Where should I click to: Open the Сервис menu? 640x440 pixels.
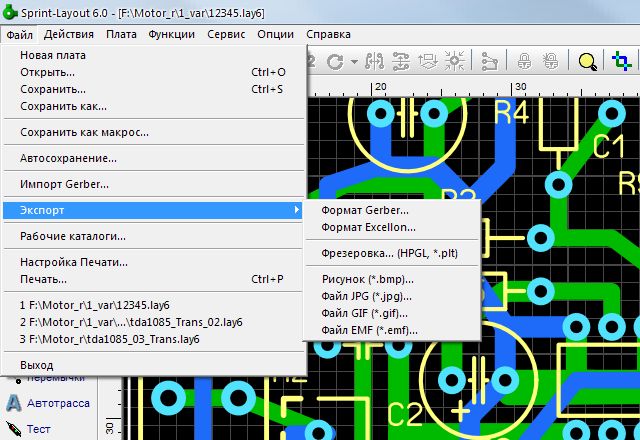click(226, 34)
